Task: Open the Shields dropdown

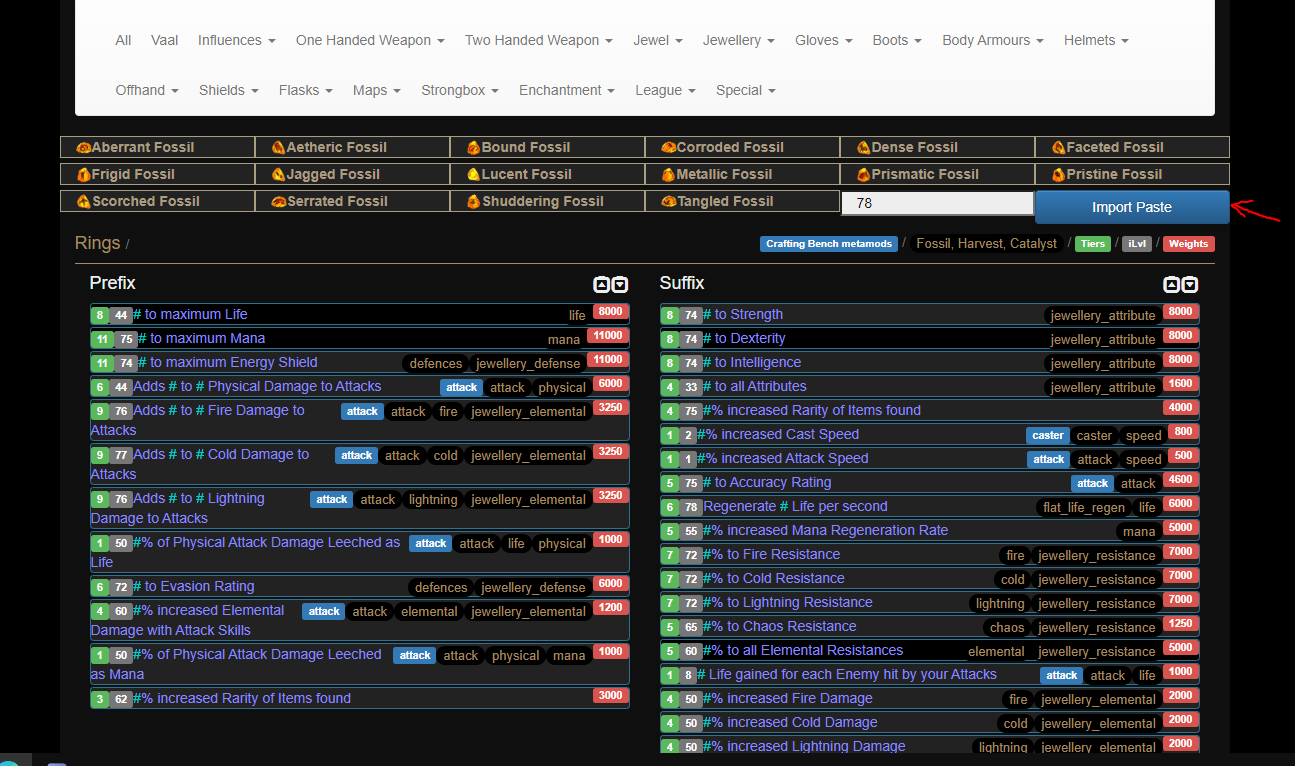Action: click(229, 90)
